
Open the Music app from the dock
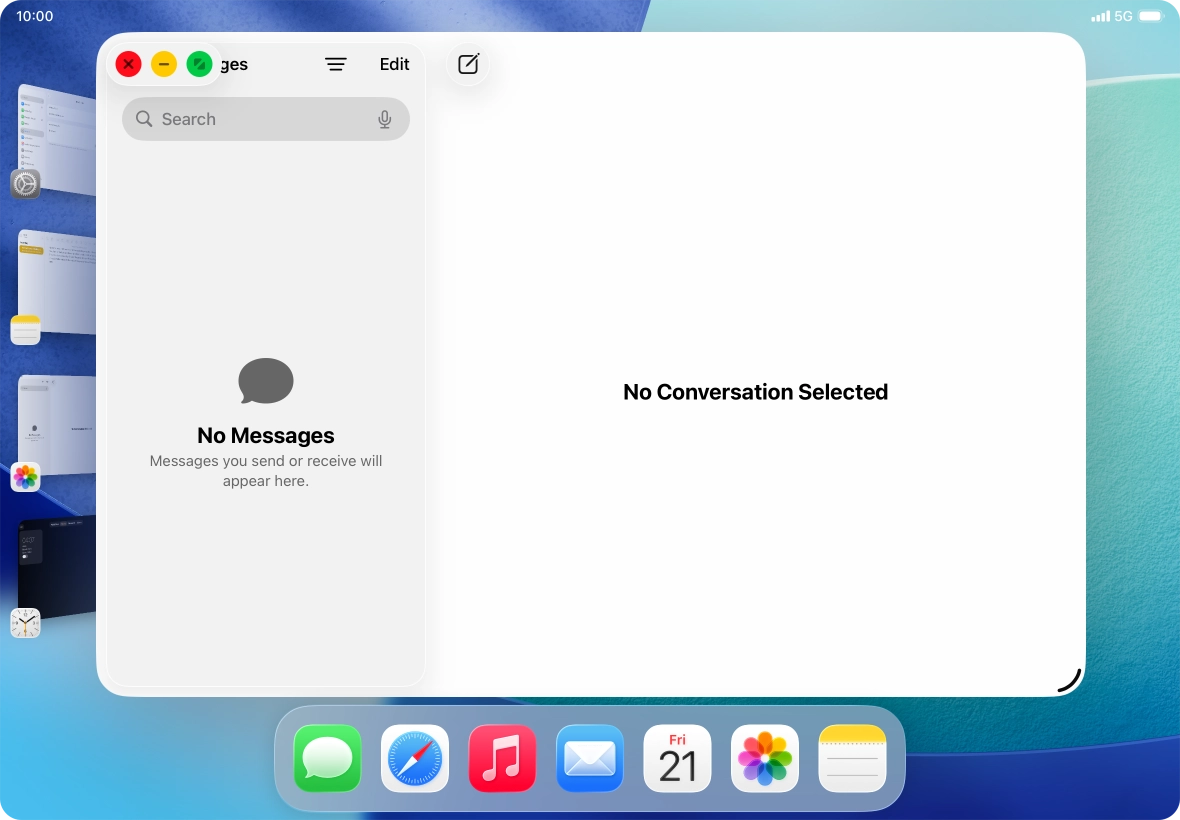(x=502, y=758)
